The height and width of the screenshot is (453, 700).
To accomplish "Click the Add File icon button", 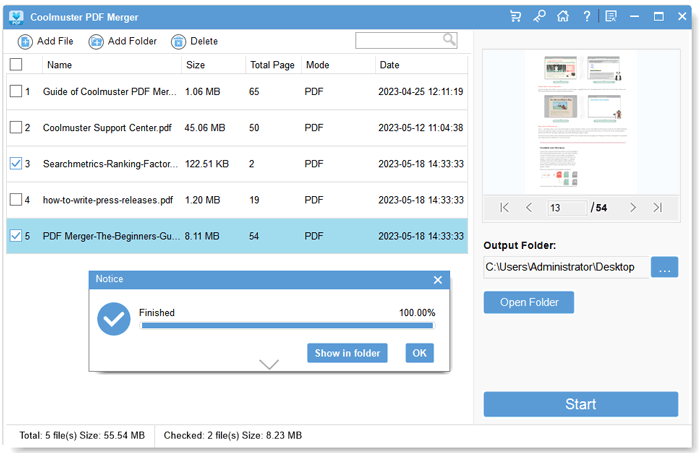I will (x=25, y=42).
